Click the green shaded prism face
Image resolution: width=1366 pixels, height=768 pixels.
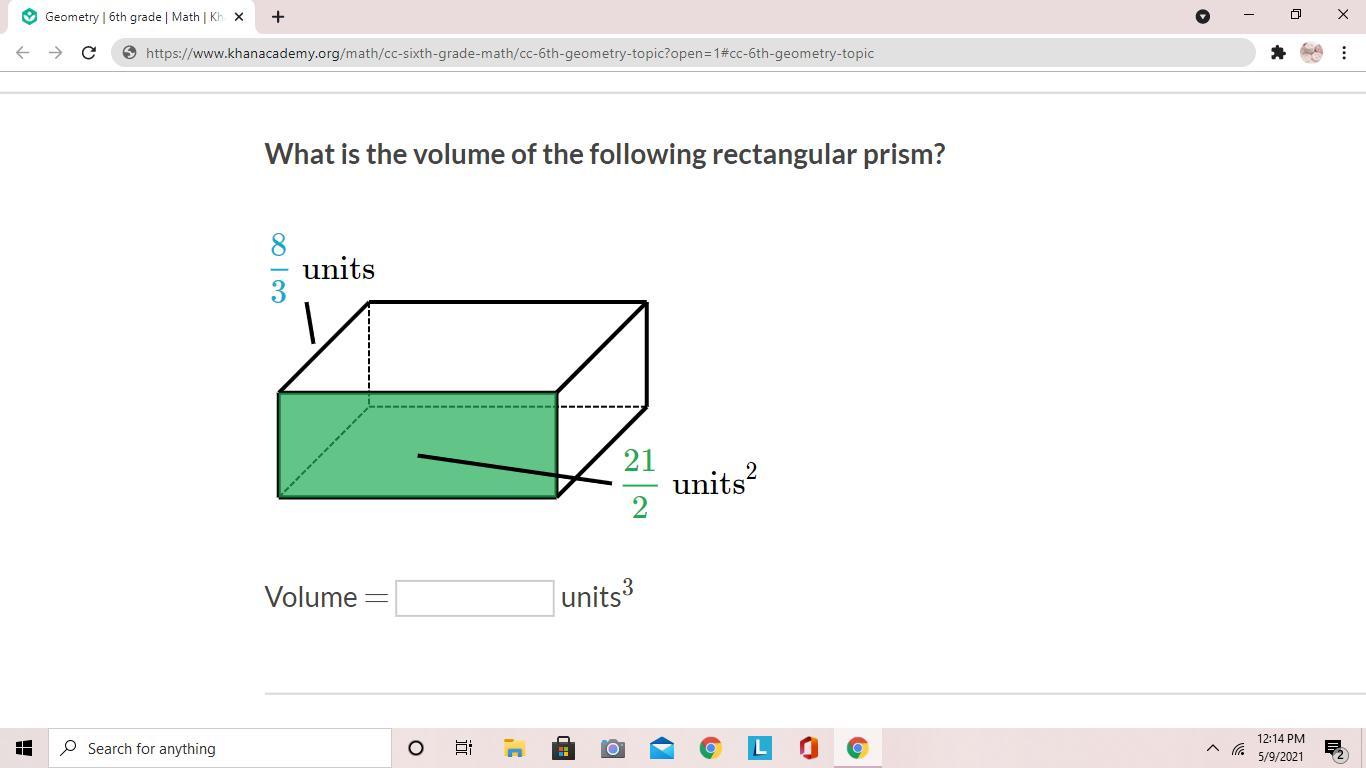coord(417,445)
